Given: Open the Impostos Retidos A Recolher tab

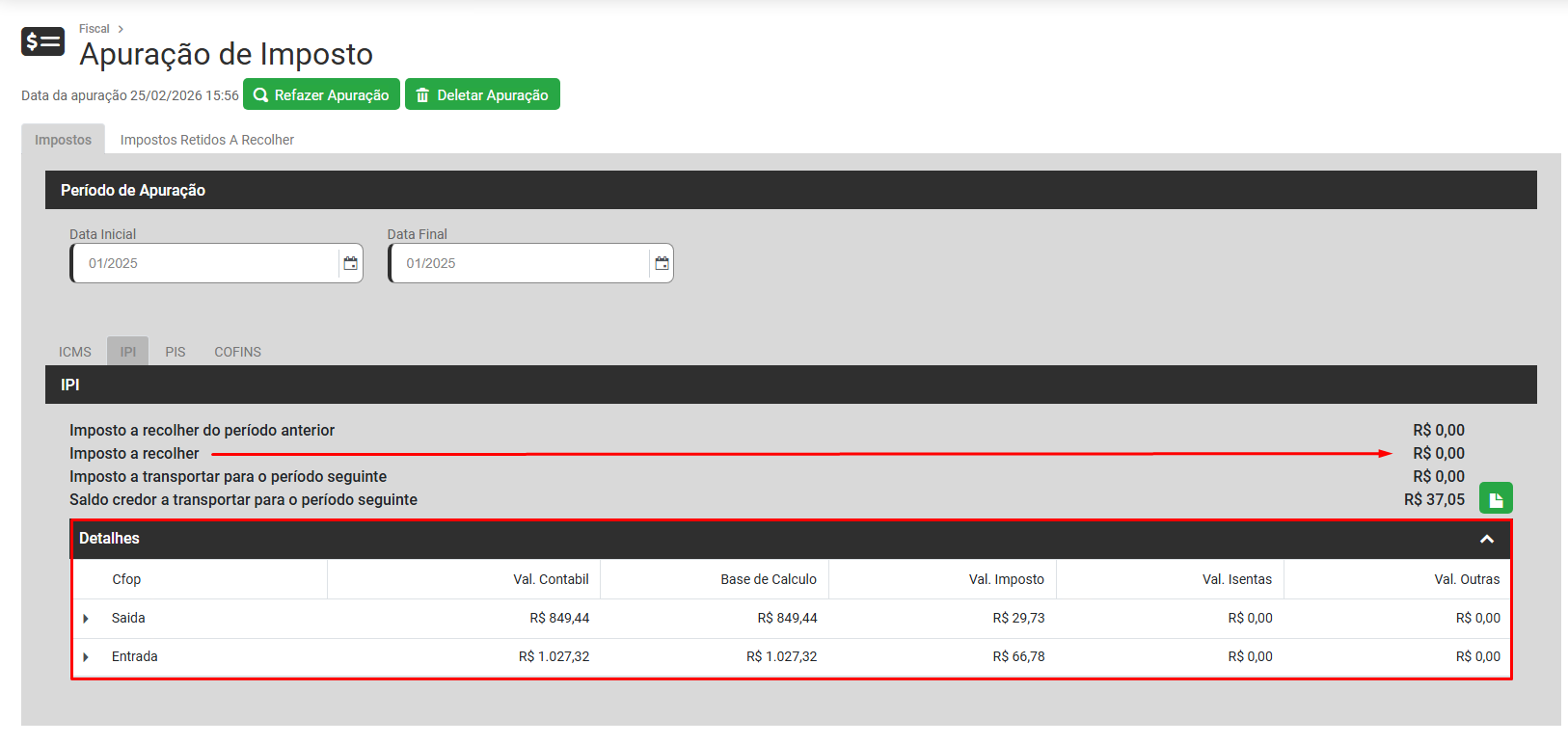Looking at the screenshot, I should pos(206,140).
